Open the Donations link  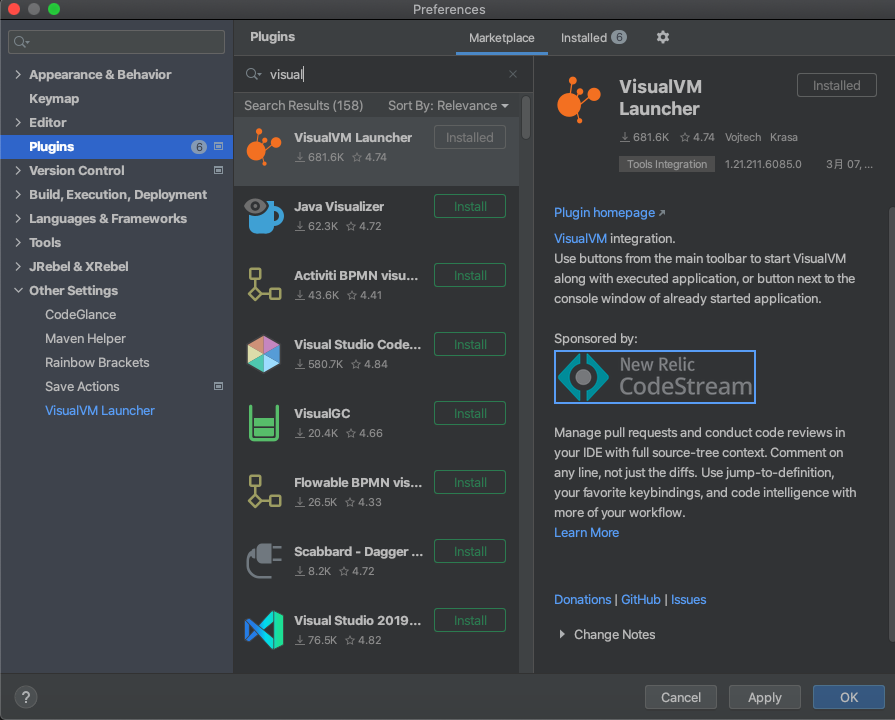point(582,600)
